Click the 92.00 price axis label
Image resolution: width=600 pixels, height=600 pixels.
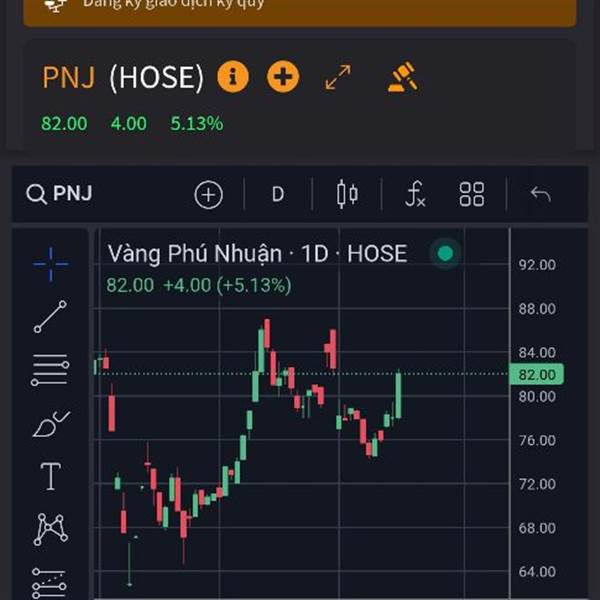(x=537, y=265)
